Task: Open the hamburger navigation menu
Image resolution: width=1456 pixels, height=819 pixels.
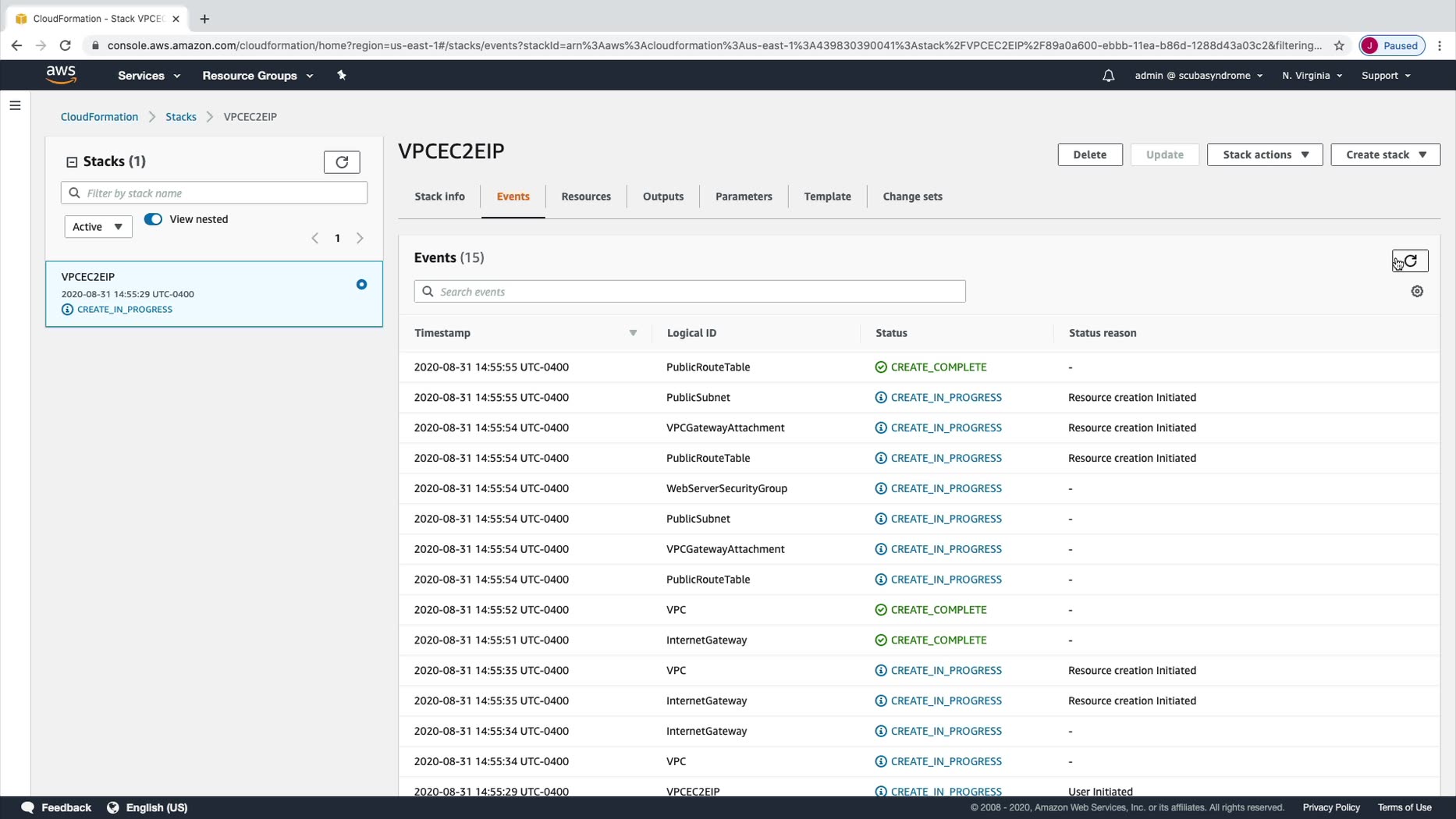Action: (x=15, y=105)
